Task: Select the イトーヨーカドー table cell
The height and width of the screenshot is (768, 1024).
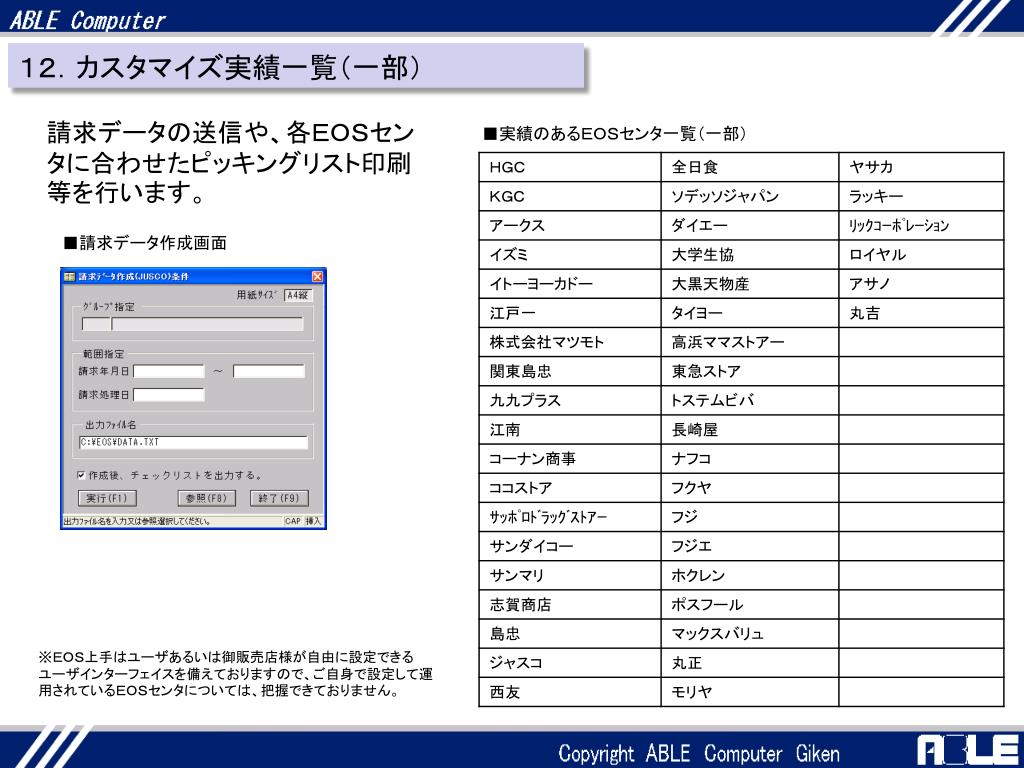Action: tap(569, 284)
